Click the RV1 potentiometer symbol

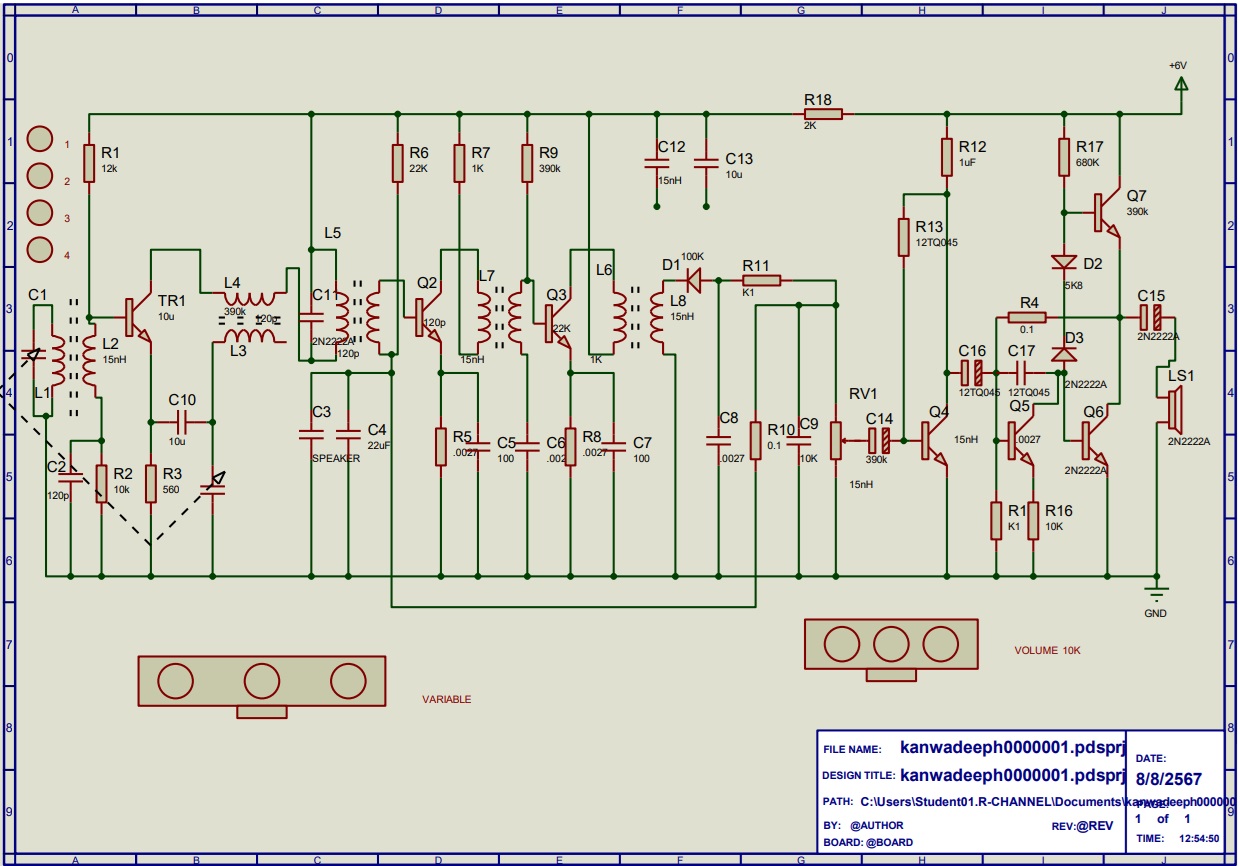point(836,438)
